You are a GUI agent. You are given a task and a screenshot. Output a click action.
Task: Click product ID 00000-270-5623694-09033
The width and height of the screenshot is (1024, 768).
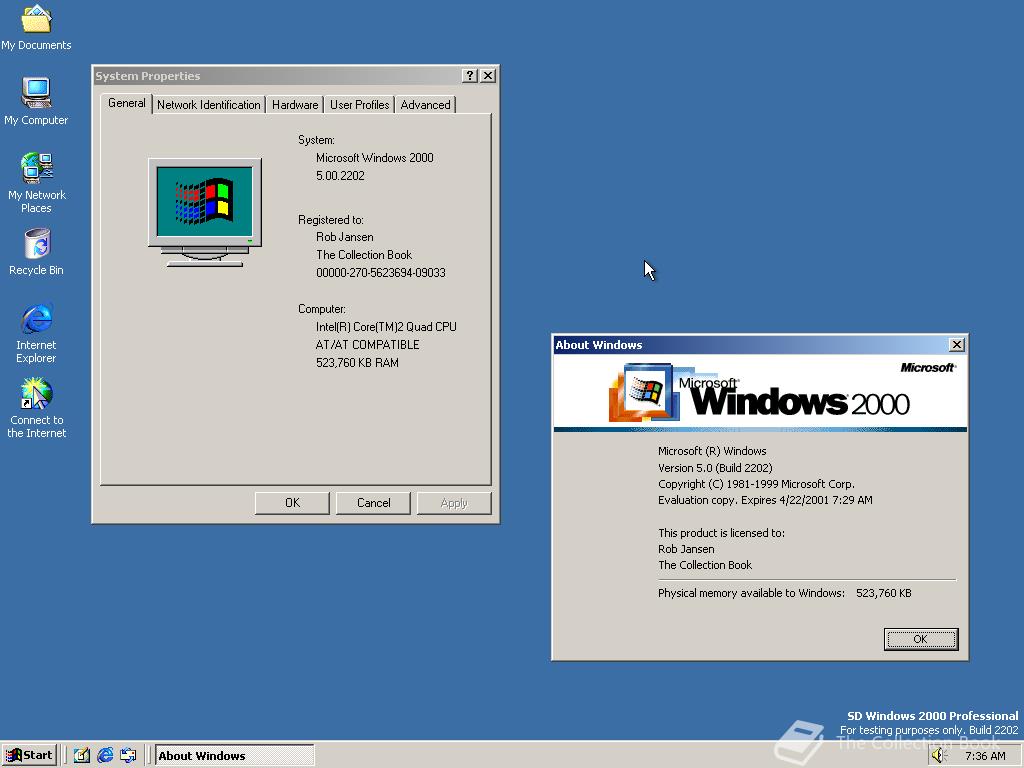(381, 273)
